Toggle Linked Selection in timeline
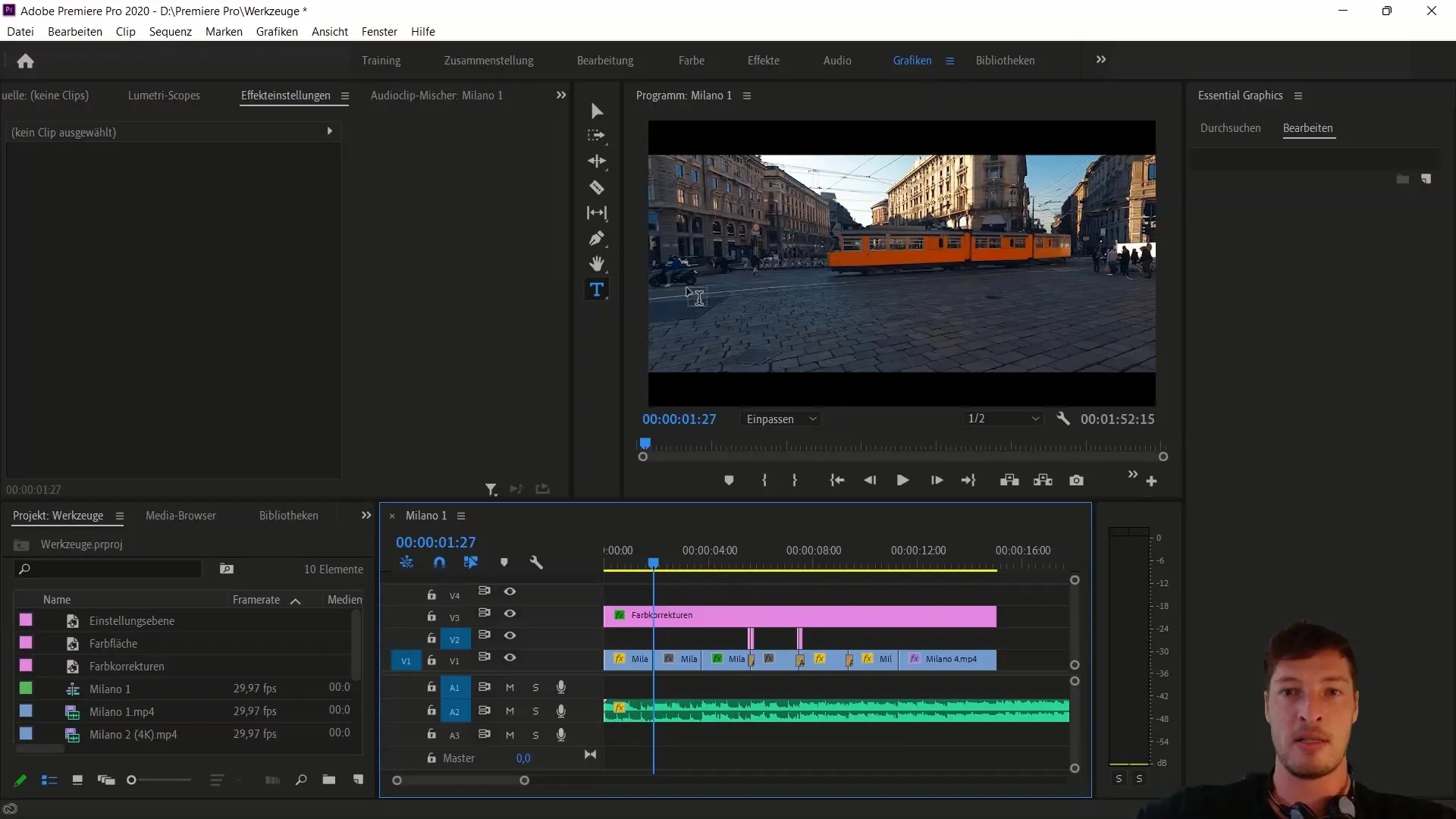 [x=471, y=563]
